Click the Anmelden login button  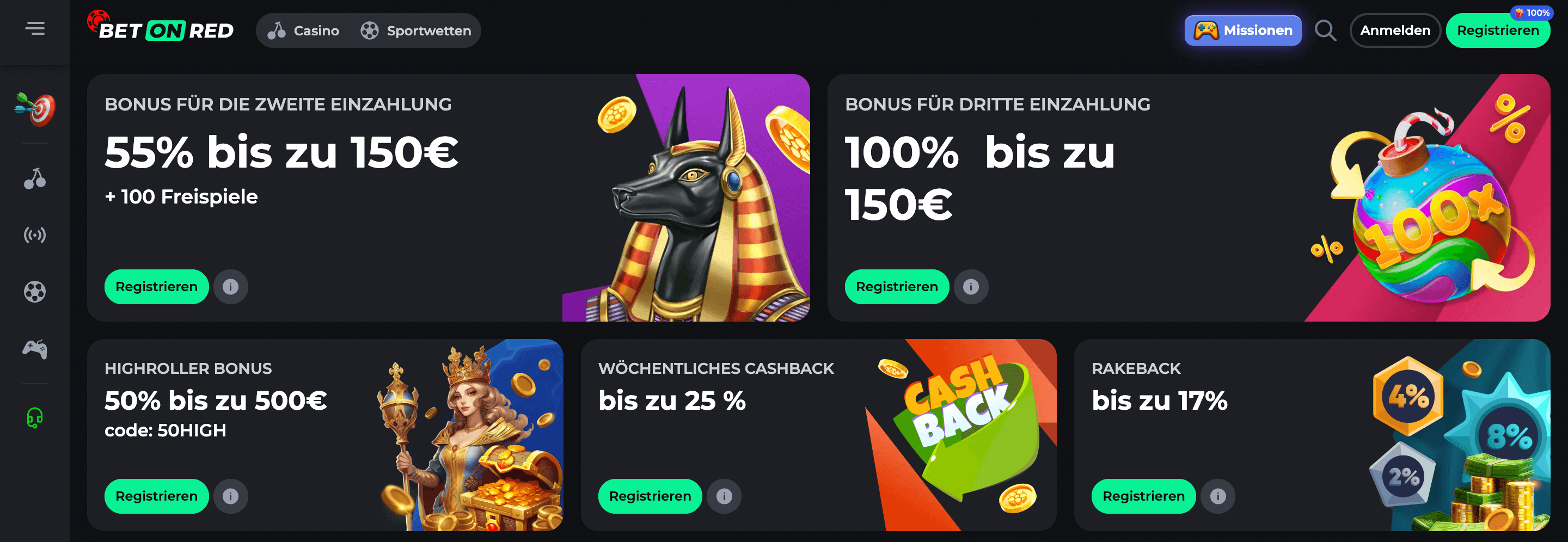point(1394,30)
